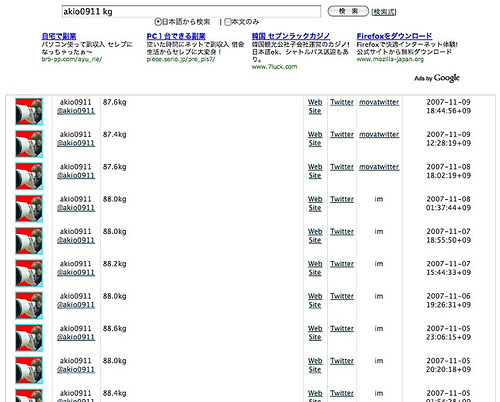Open @akio0911 link in 15:44:33 row
This screenshot has height=402, width=500.
click(x=76, y=273)
